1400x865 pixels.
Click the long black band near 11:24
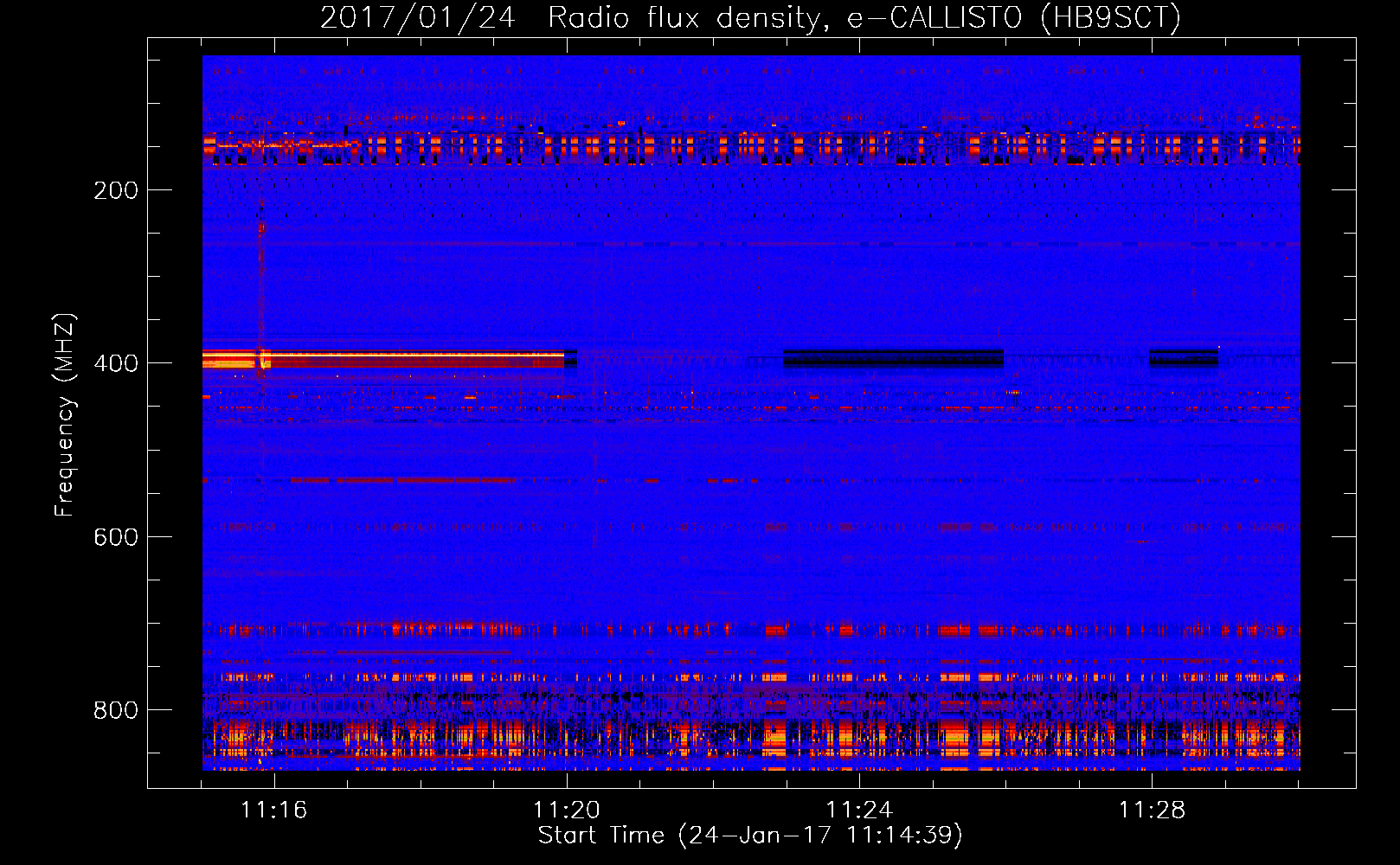894,358
